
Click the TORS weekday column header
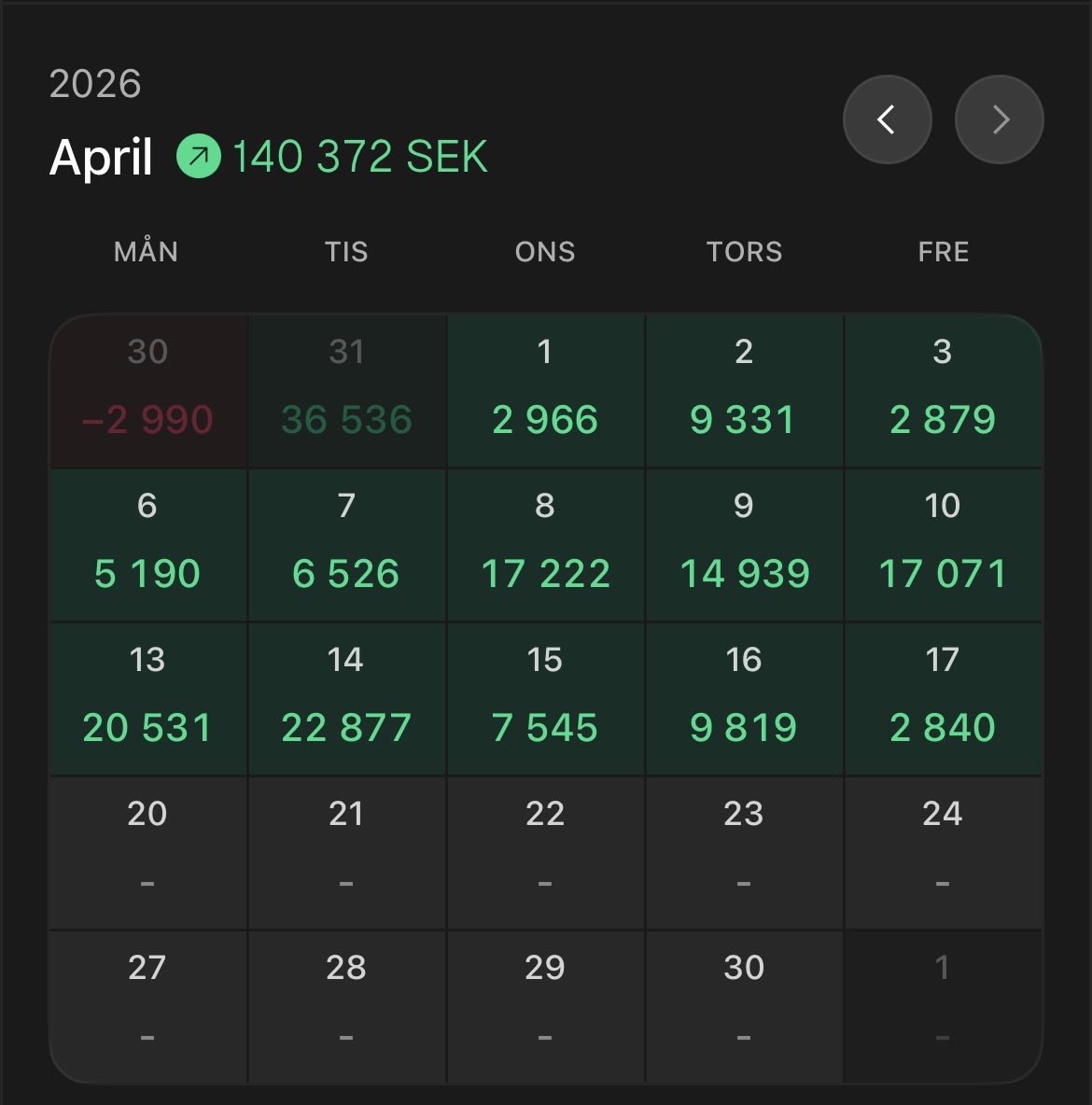745,252
